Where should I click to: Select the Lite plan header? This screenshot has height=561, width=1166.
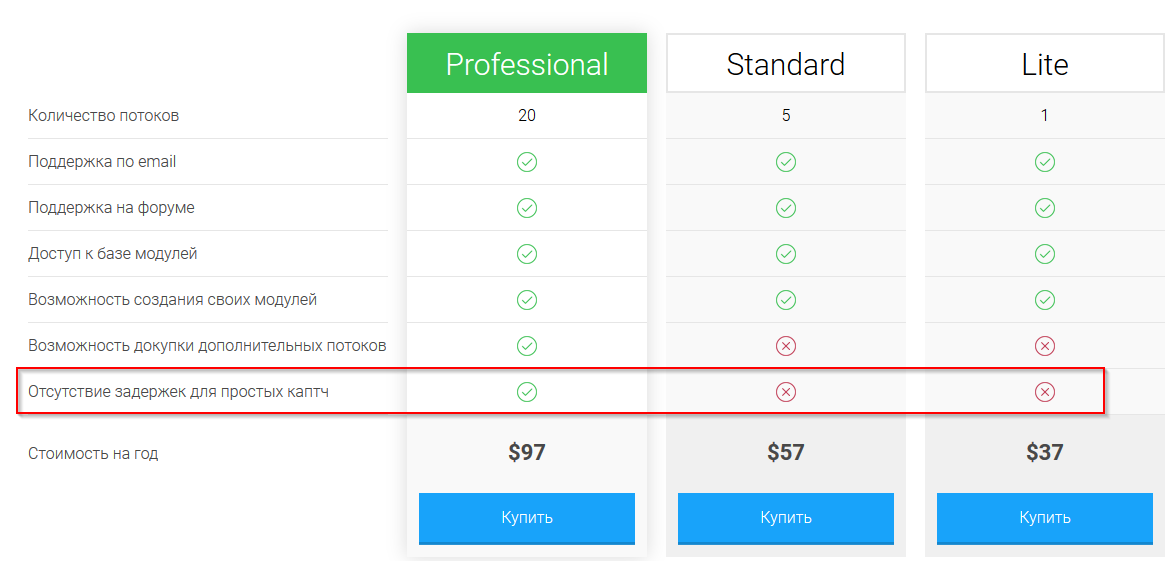(1045, 63)
